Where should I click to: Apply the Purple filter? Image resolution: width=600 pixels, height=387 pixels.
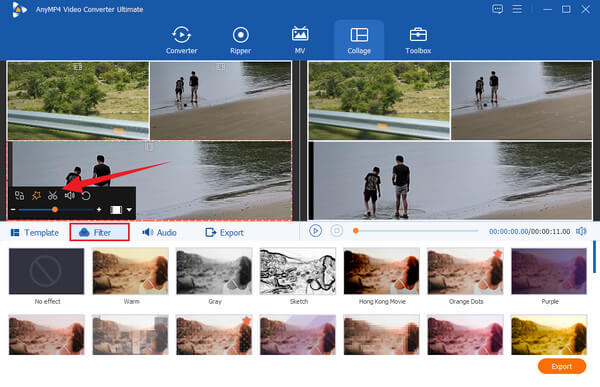[x=549, y=271]
